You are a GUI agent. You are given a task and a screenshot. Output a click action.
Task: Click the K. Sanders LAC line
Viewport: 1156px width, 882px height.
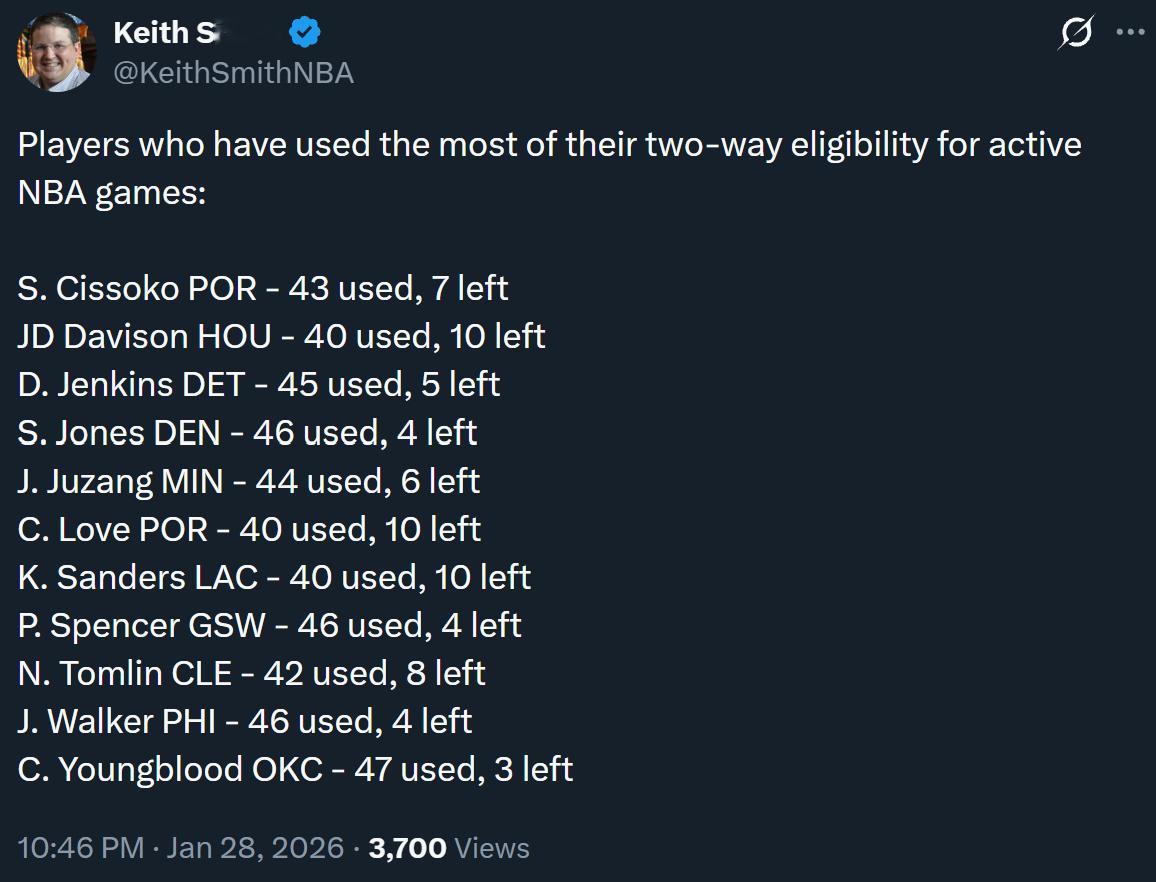274,577
